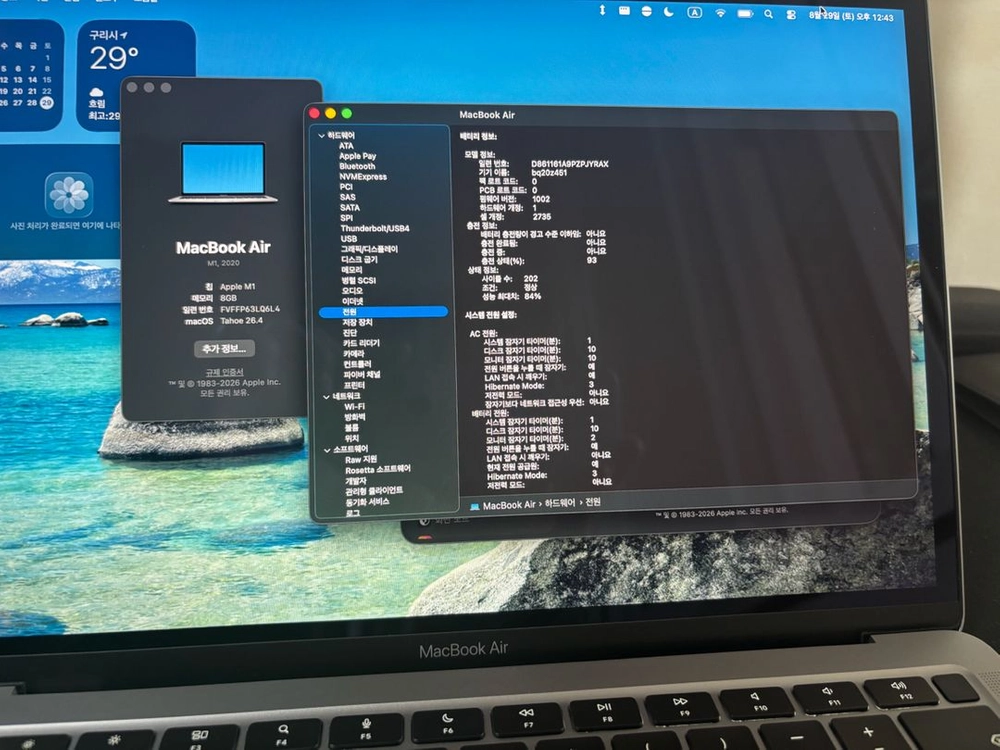The width and height of the screenshot is (1000, 750).
Task: Click the date and time in menu bar
Action: (851, 17)
